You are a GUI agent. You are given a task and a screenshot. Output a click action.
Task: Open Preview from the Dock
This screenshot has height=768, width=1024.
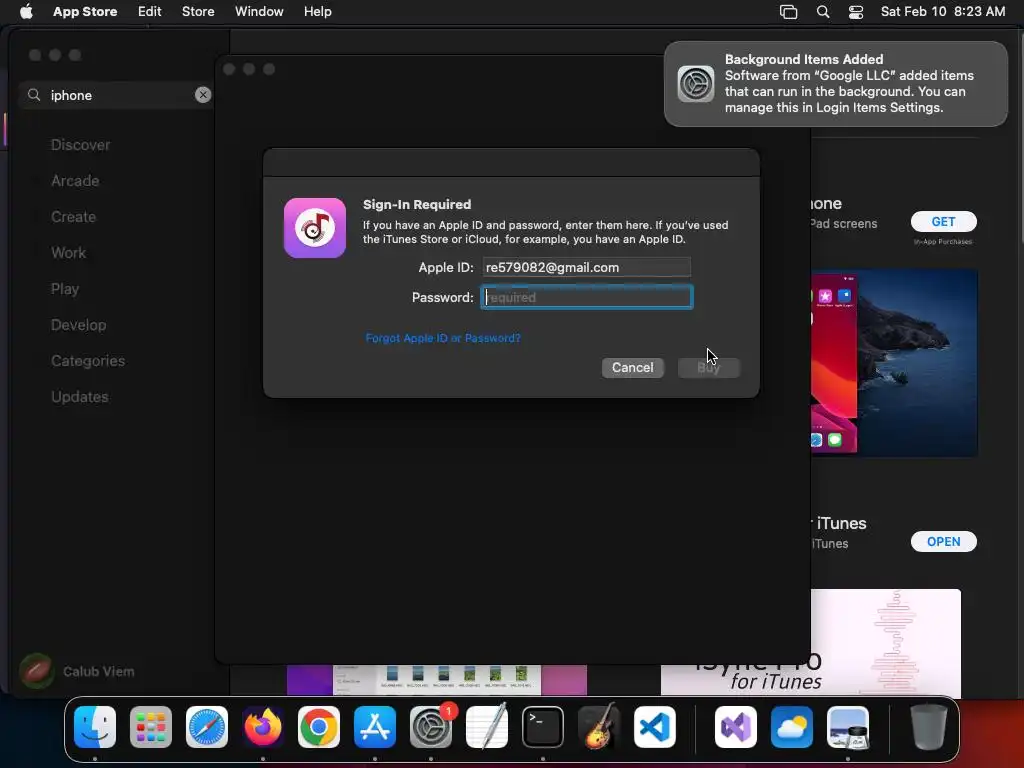pos(848,727)
